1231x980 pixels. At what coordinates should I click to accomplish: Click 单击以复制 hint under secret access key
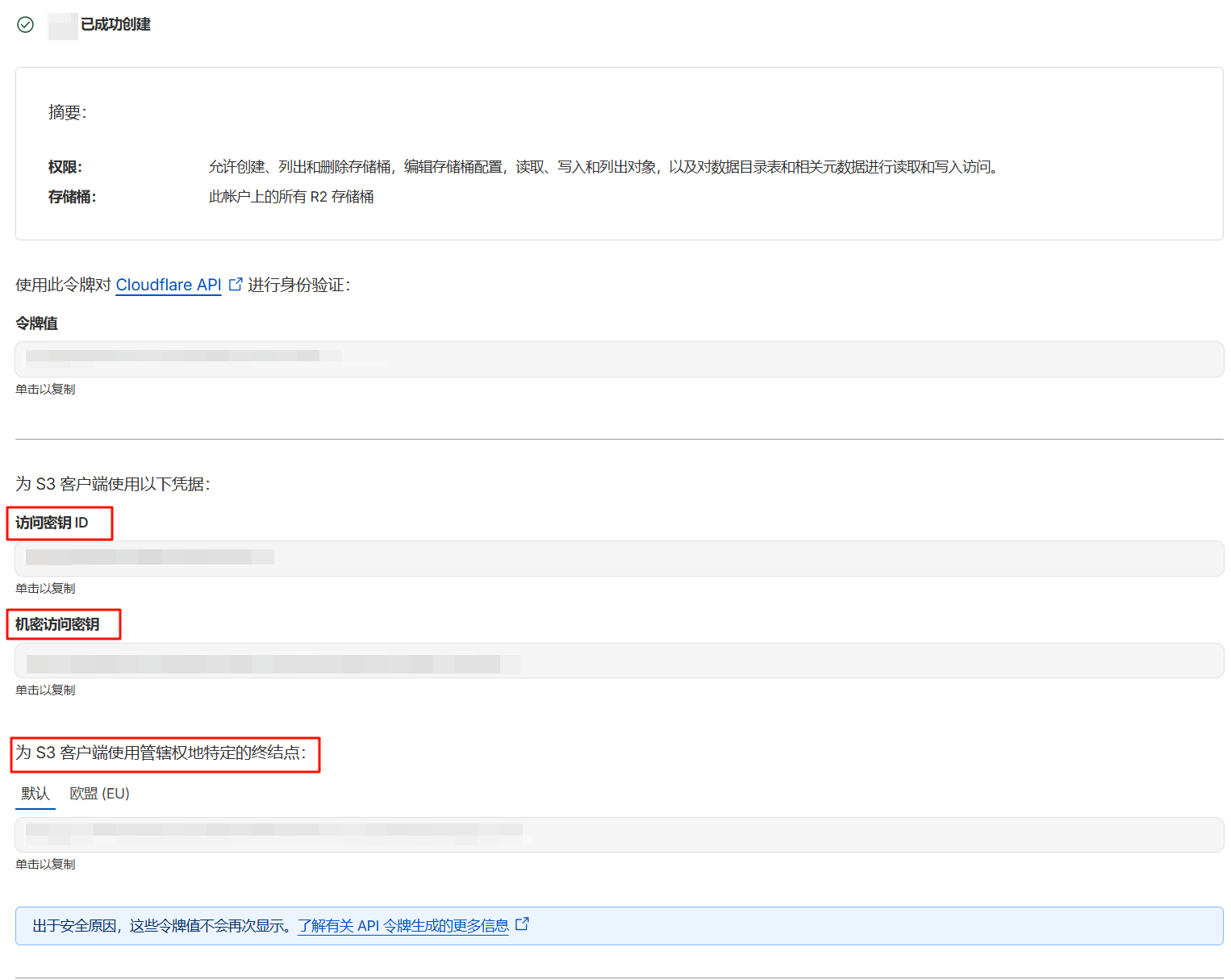pyautogui.click(x=45, y=690)
